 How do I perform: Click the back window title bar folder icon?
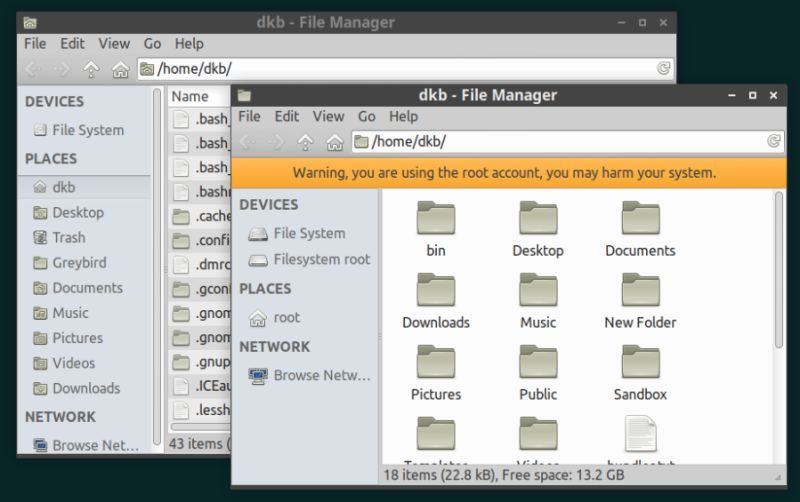point(30,22)
